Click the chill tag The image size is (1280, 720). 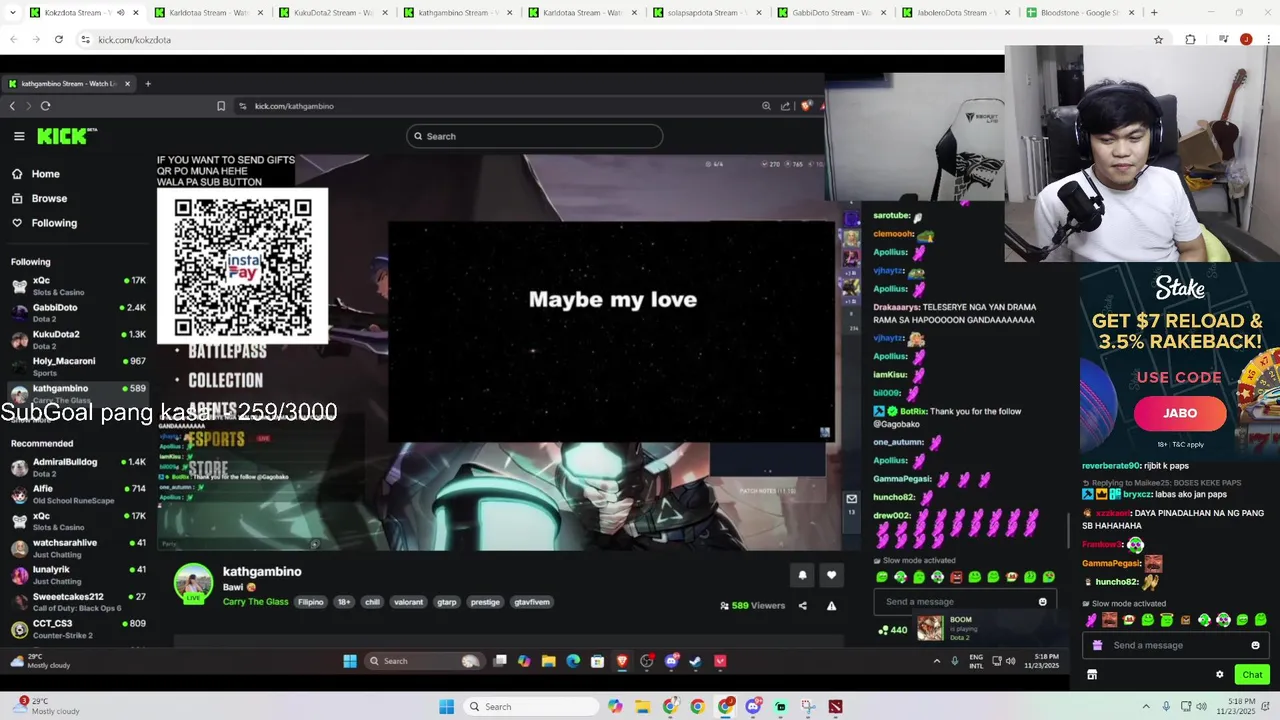[372, 602]
